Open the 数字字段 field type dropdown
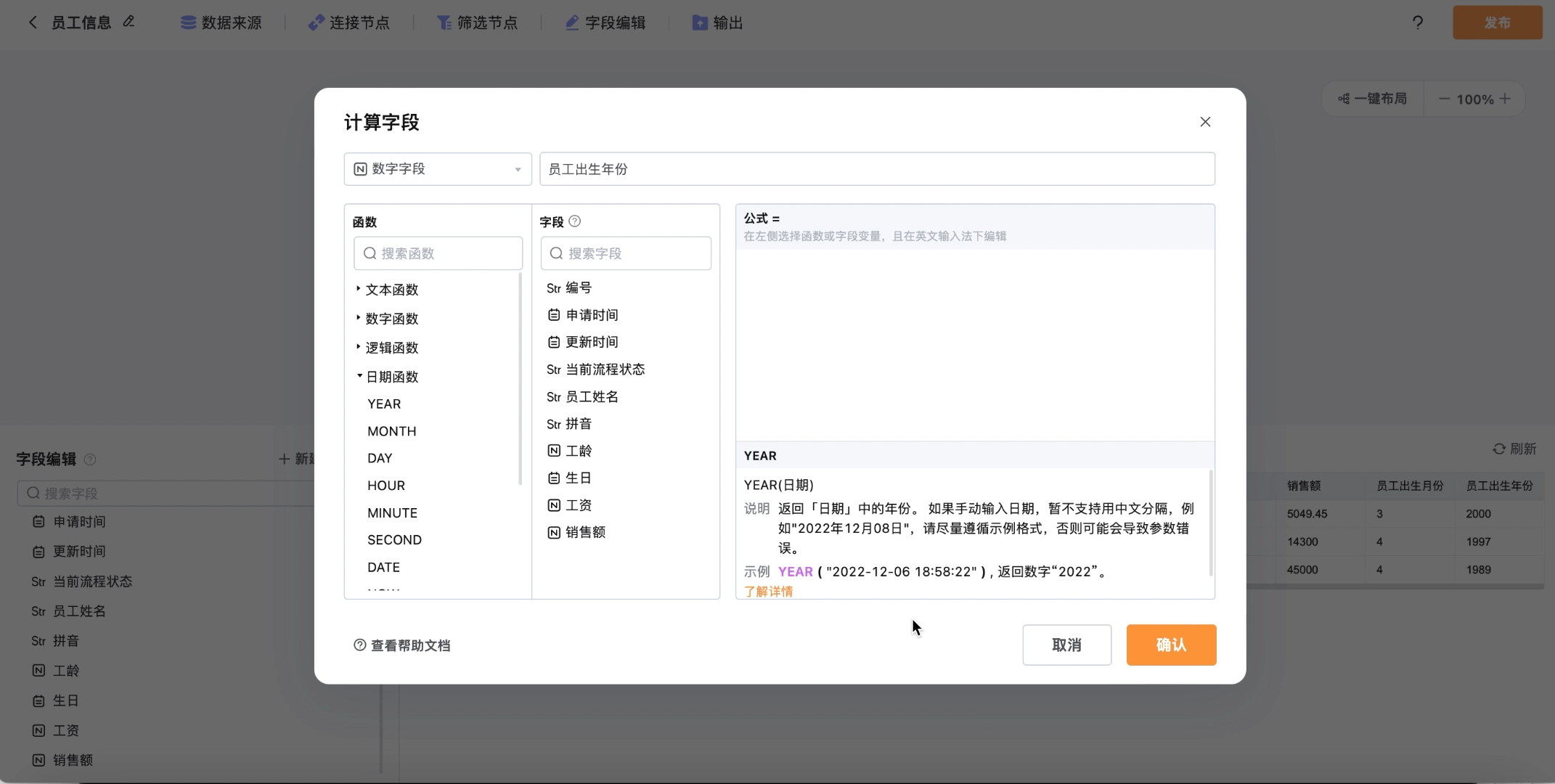 (x=438, y=169)
